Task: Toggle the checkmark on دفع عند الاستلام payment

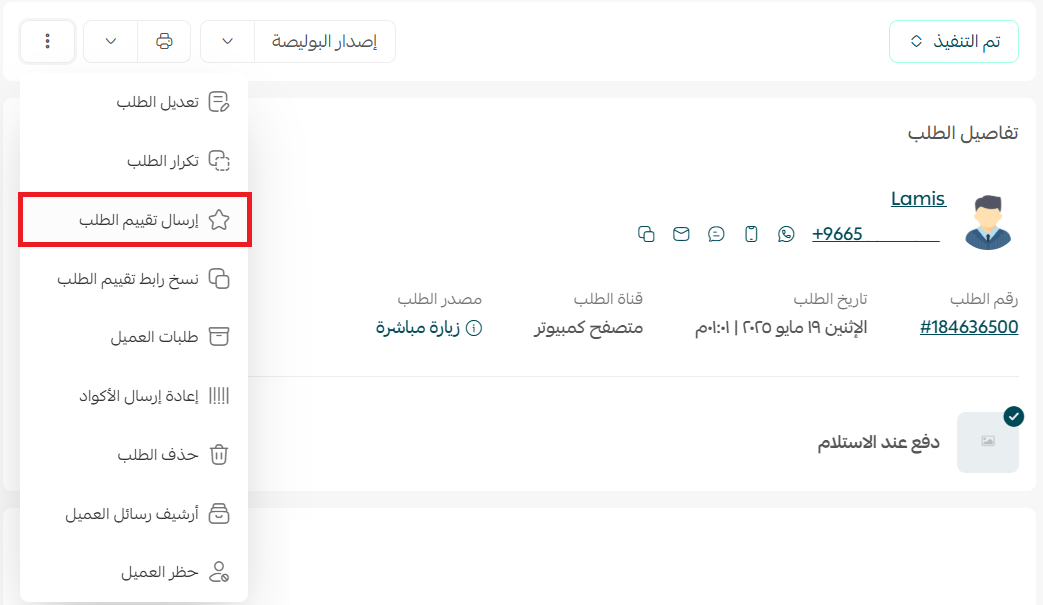Action: pos(1014,417)
